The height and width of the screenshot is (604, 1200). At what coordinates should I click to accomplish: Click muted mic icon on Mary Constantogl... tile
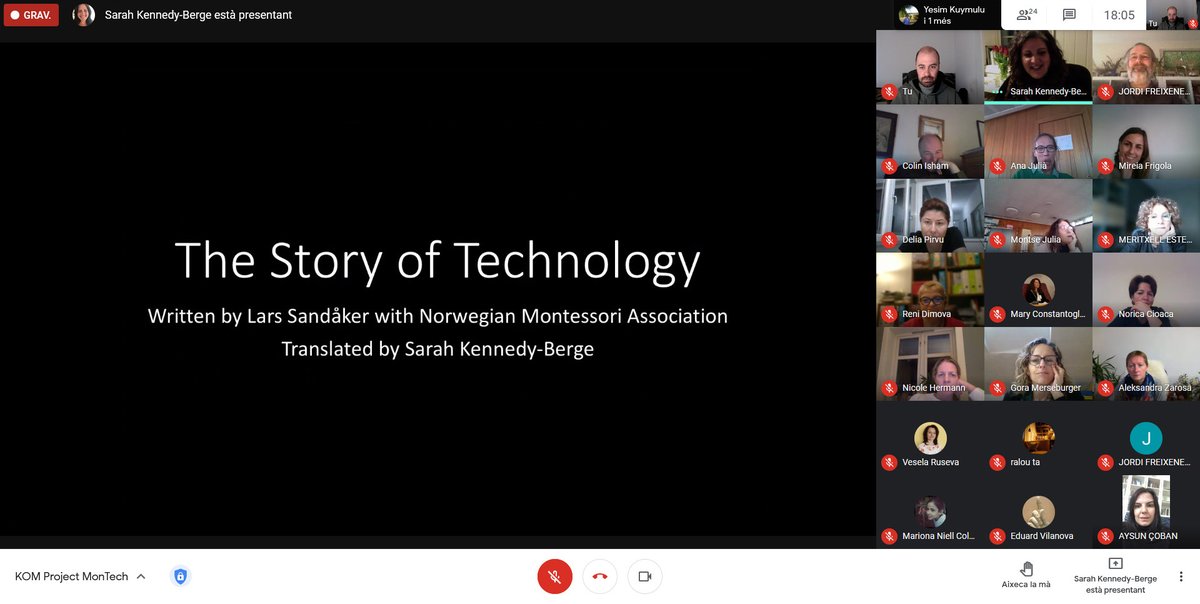point(997,314)
